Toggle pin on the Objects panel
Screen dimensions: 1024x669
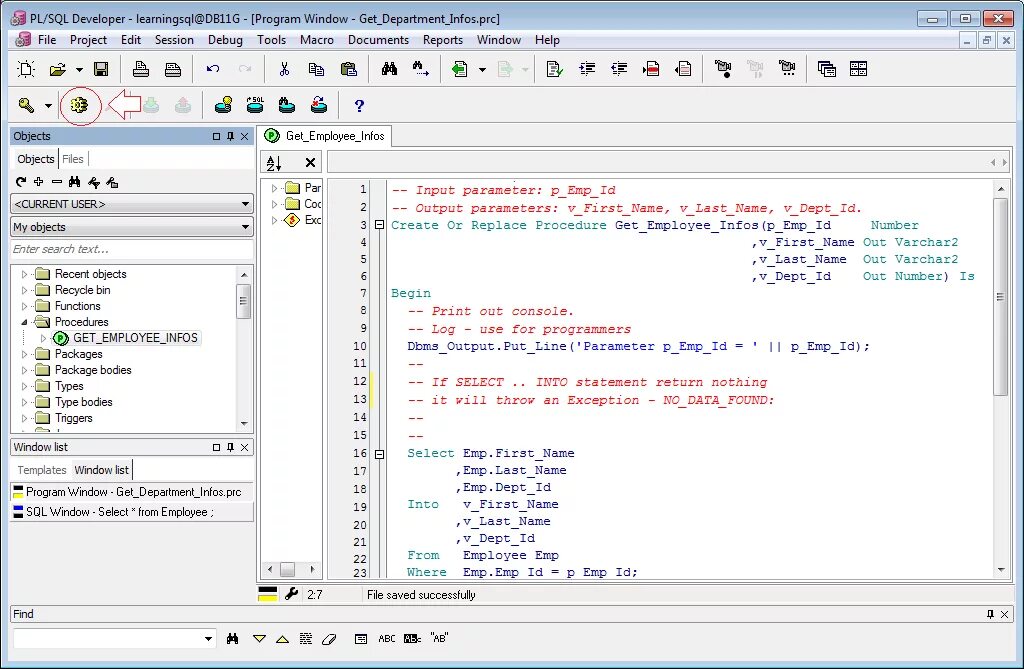pyautogui.click(x=231, y=136)
